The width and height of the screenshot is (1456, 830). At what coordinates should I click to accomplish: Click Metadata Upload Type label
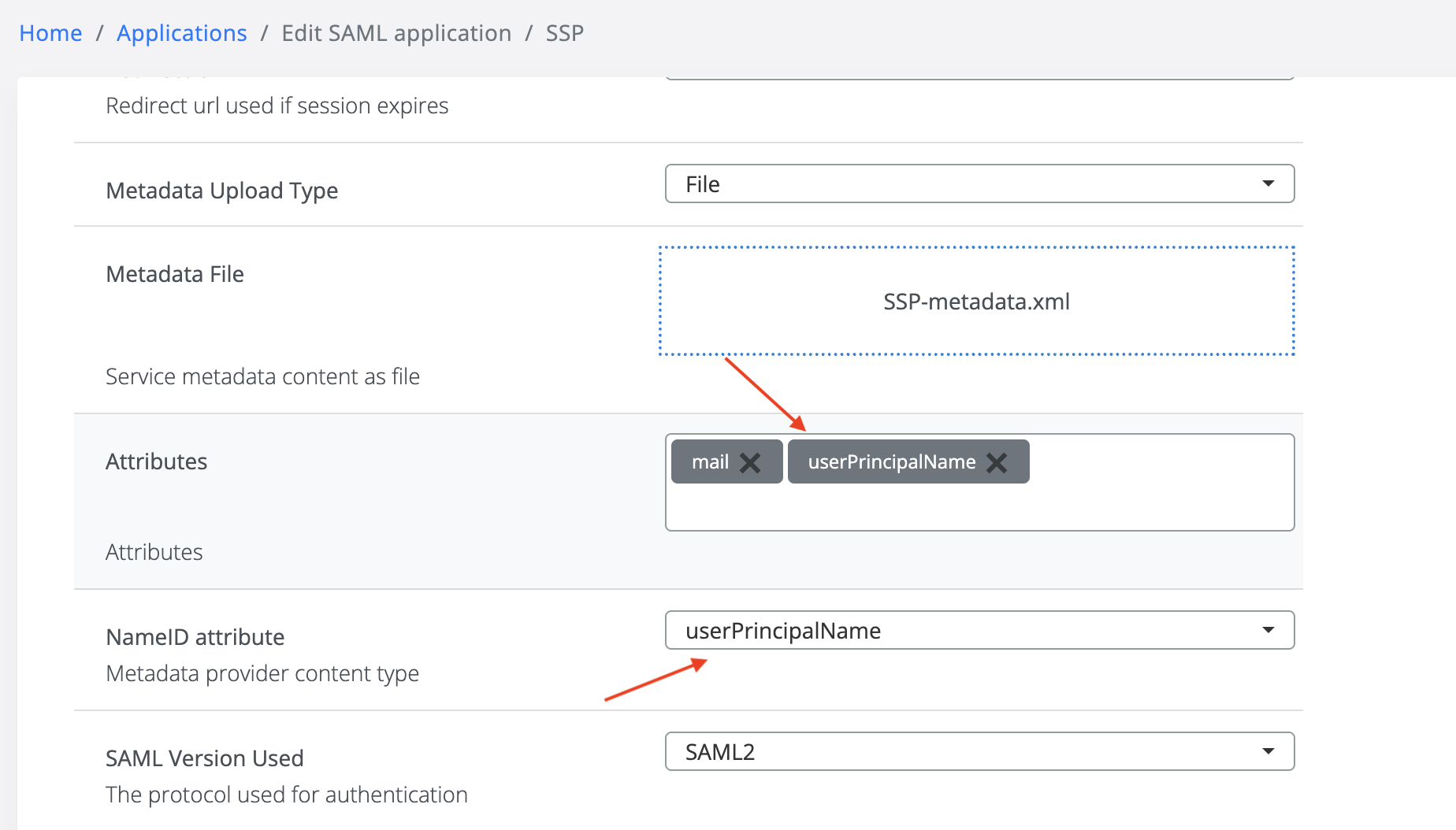coord(222,191)
